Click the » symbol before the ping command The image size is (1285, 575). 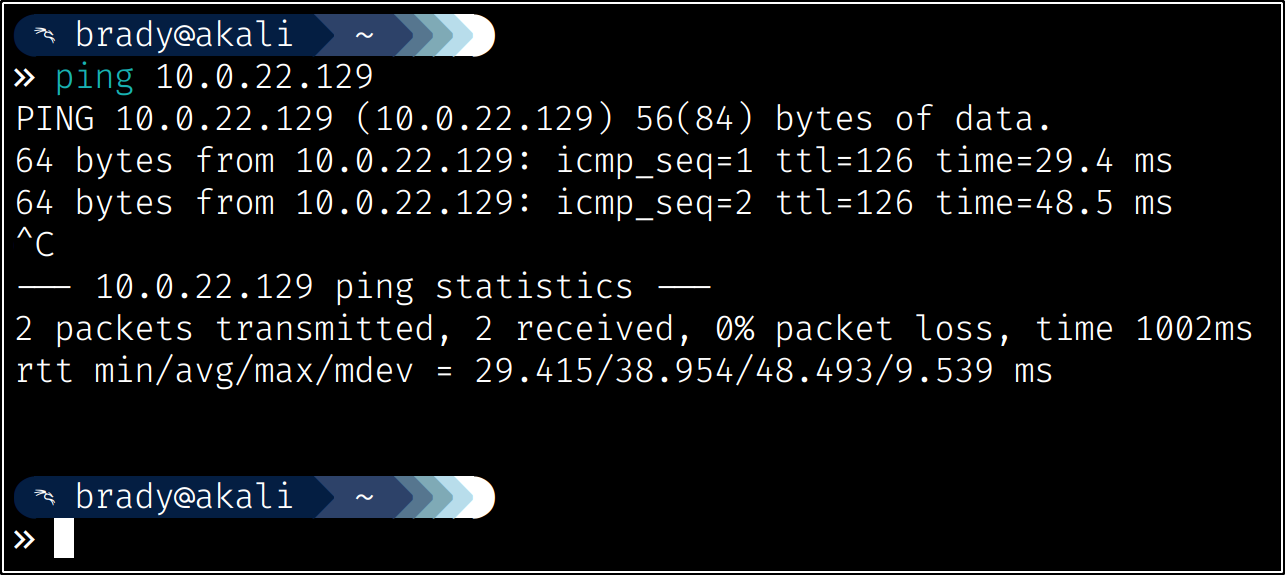click(x=25, y=77)
